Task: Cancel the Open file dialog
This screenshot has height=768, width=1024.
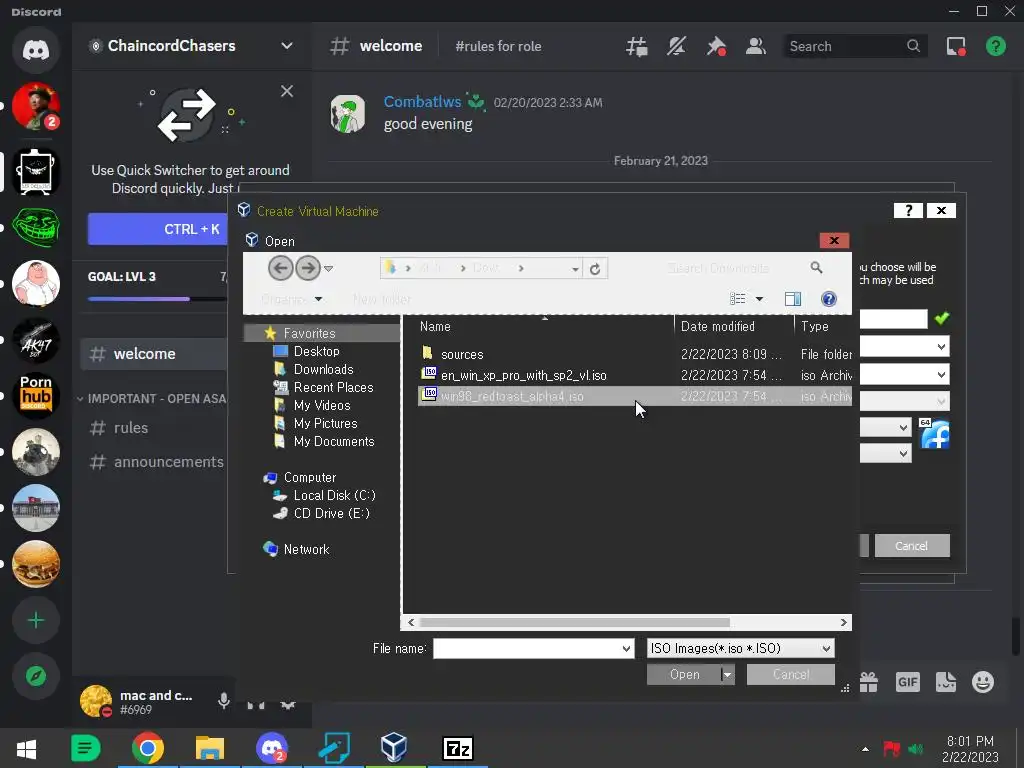Action: tap(790, 675)
